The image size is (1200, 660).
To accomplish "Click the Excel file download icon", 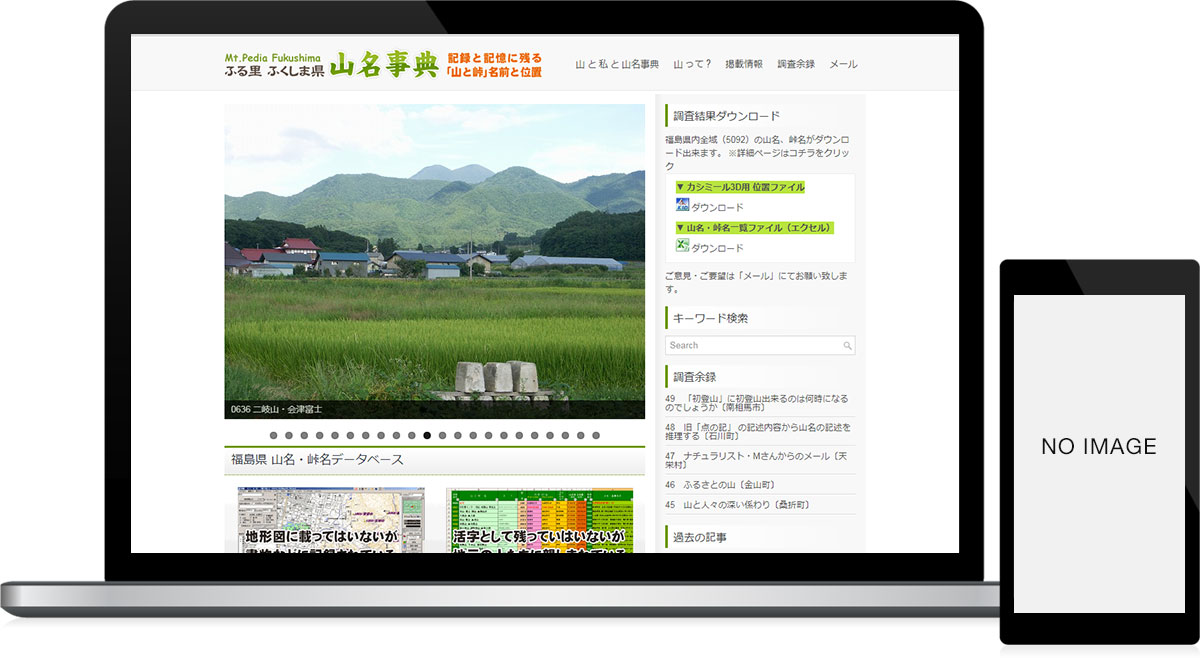I will (682, 245).
